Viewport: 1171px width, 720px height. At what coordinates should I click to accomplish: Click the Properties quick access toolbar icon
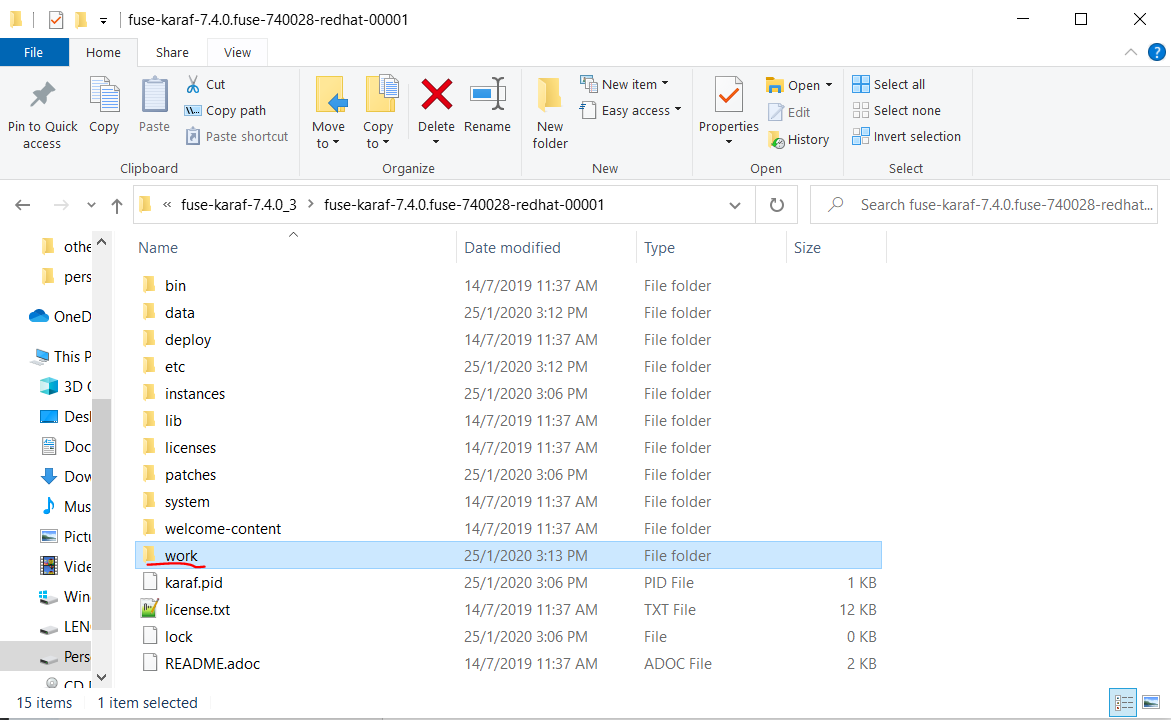[56, 19]
